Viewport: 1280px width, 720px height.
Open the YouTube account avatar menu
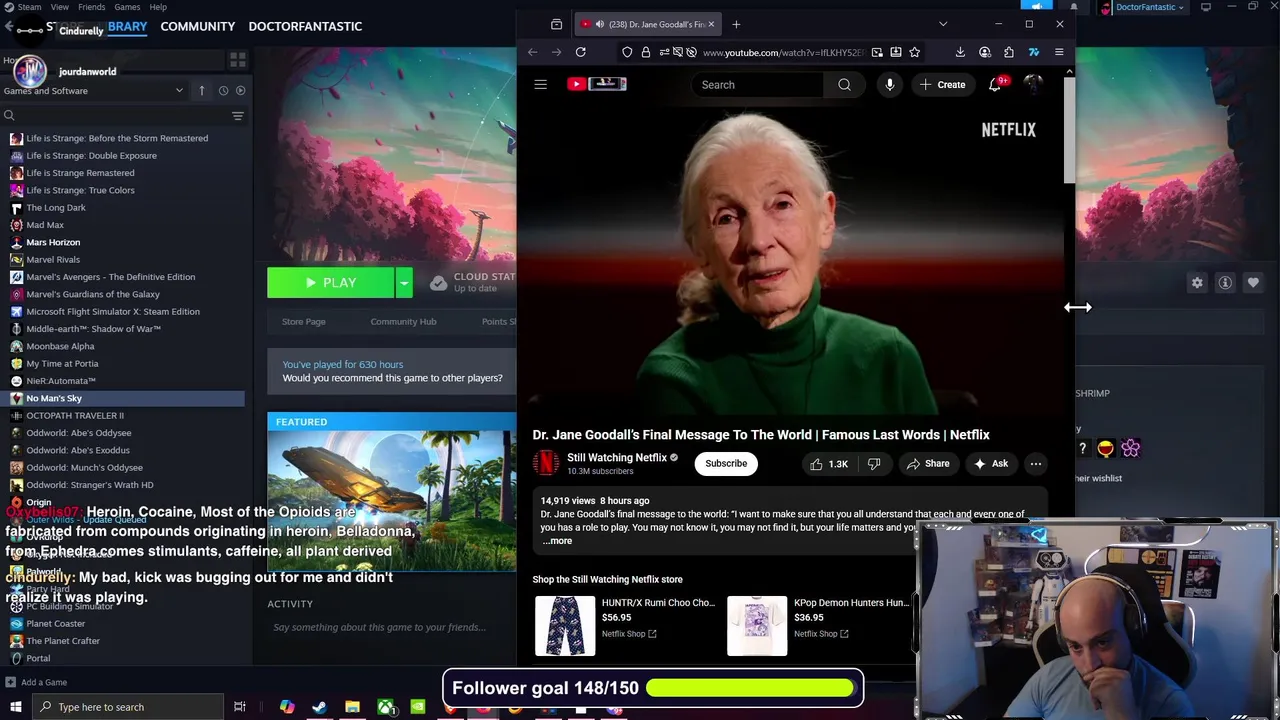coord(1033,85)
